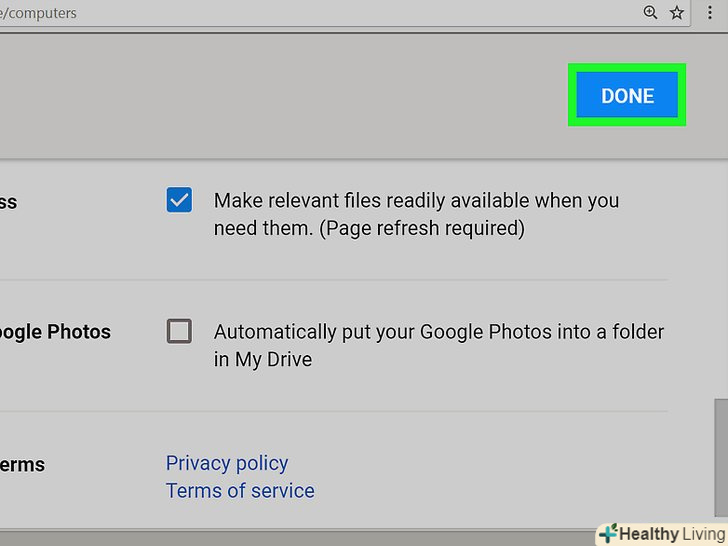This screenshot has width=728, height=546.
Task: Click the Healthy Living green cross logo
Action: 606,534
